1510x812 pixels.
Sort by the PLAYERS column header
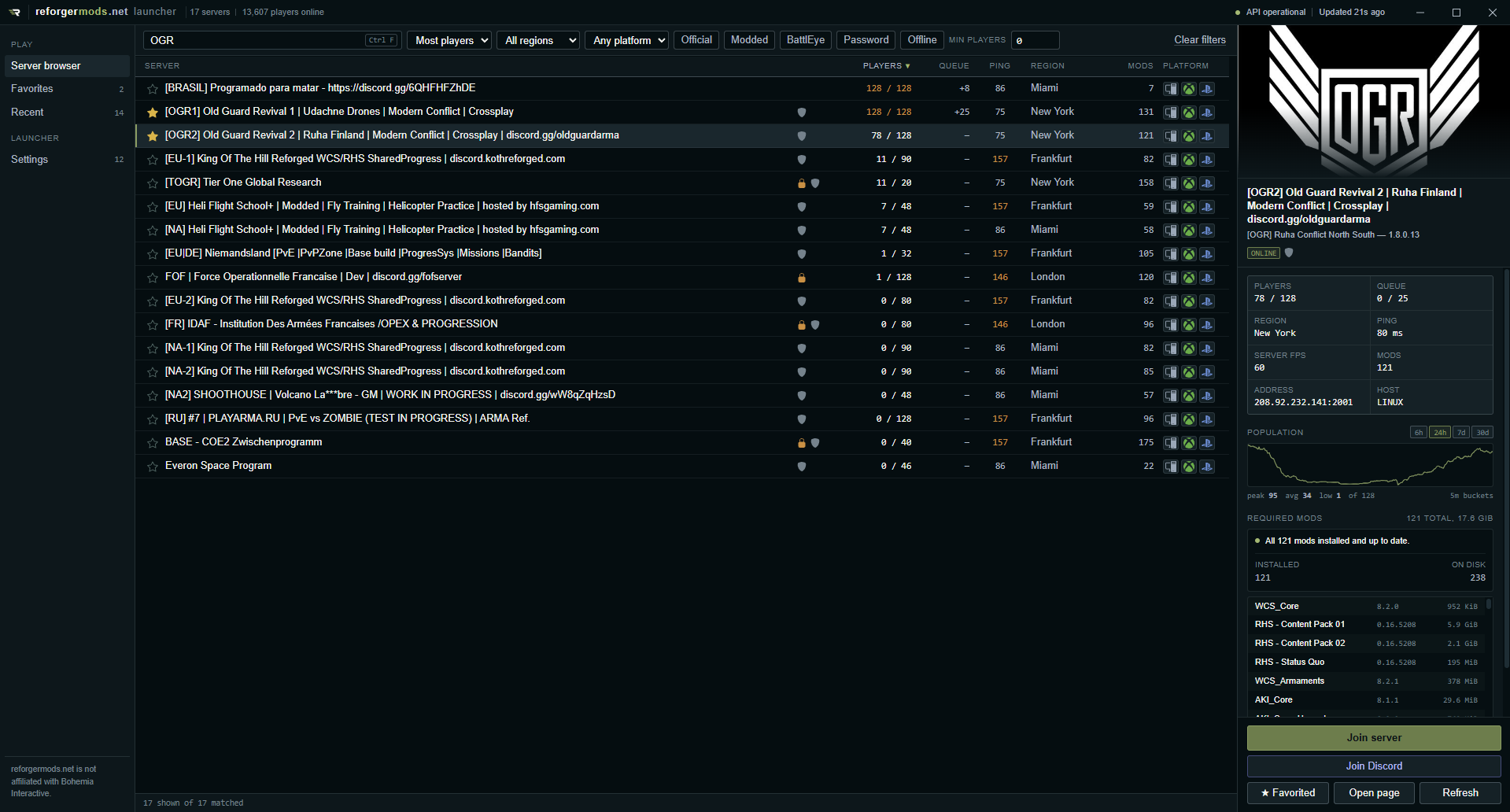(x=887, y=66)
